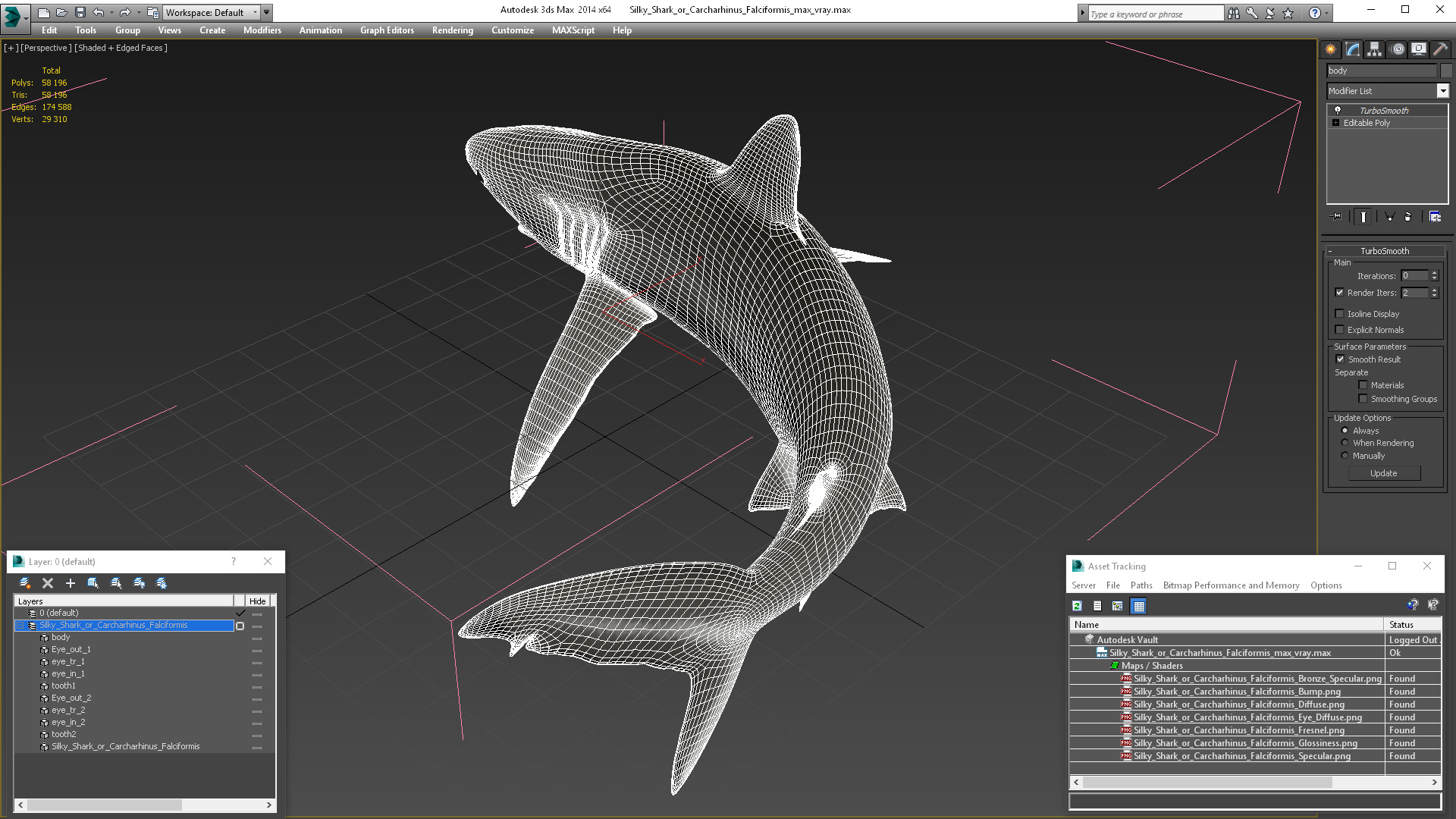Open the Rendering menu
The image size is (1456, 819).
click(452, 30)
